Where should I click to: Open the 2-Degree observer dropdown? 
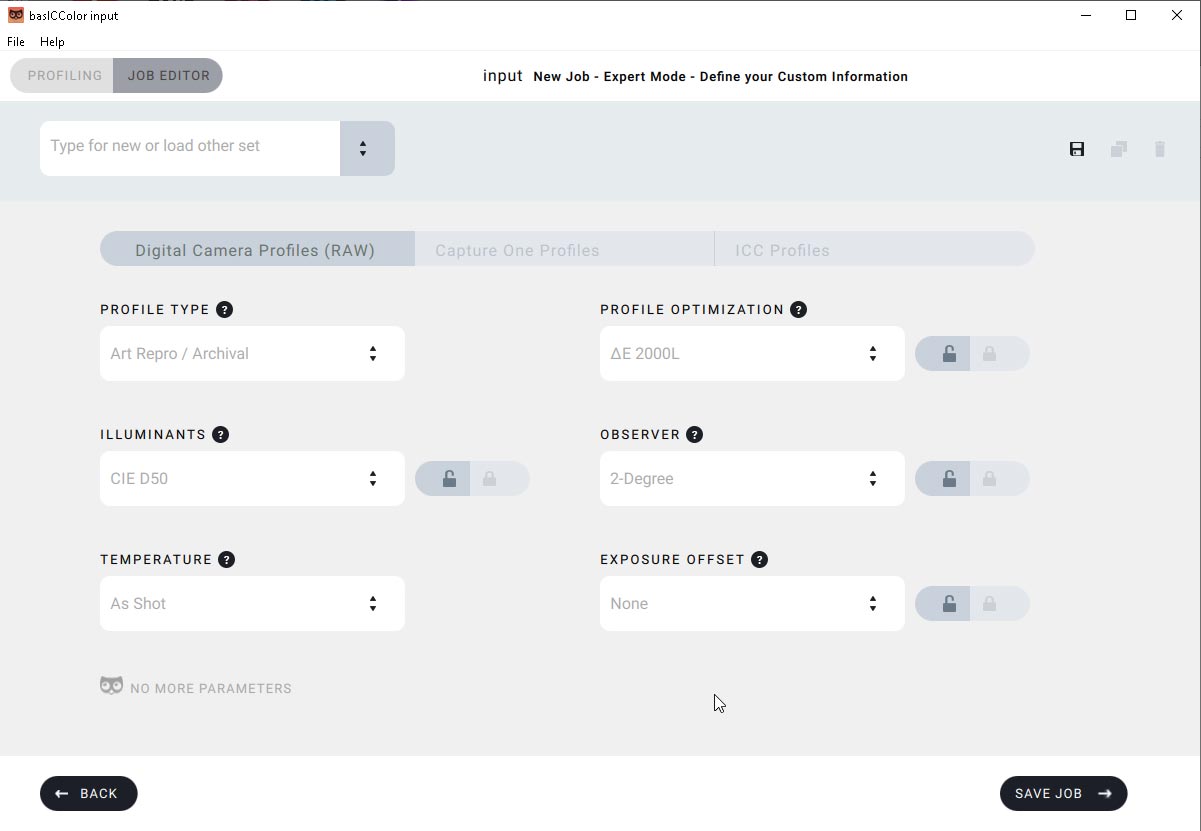pos(752,478)
